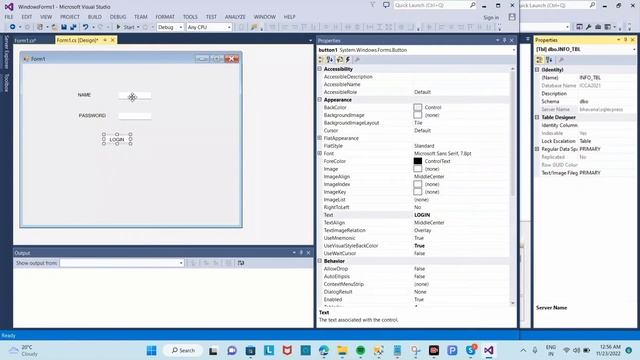
Task: Open the button1 object selector dropdown
Action: click(513, 50)
